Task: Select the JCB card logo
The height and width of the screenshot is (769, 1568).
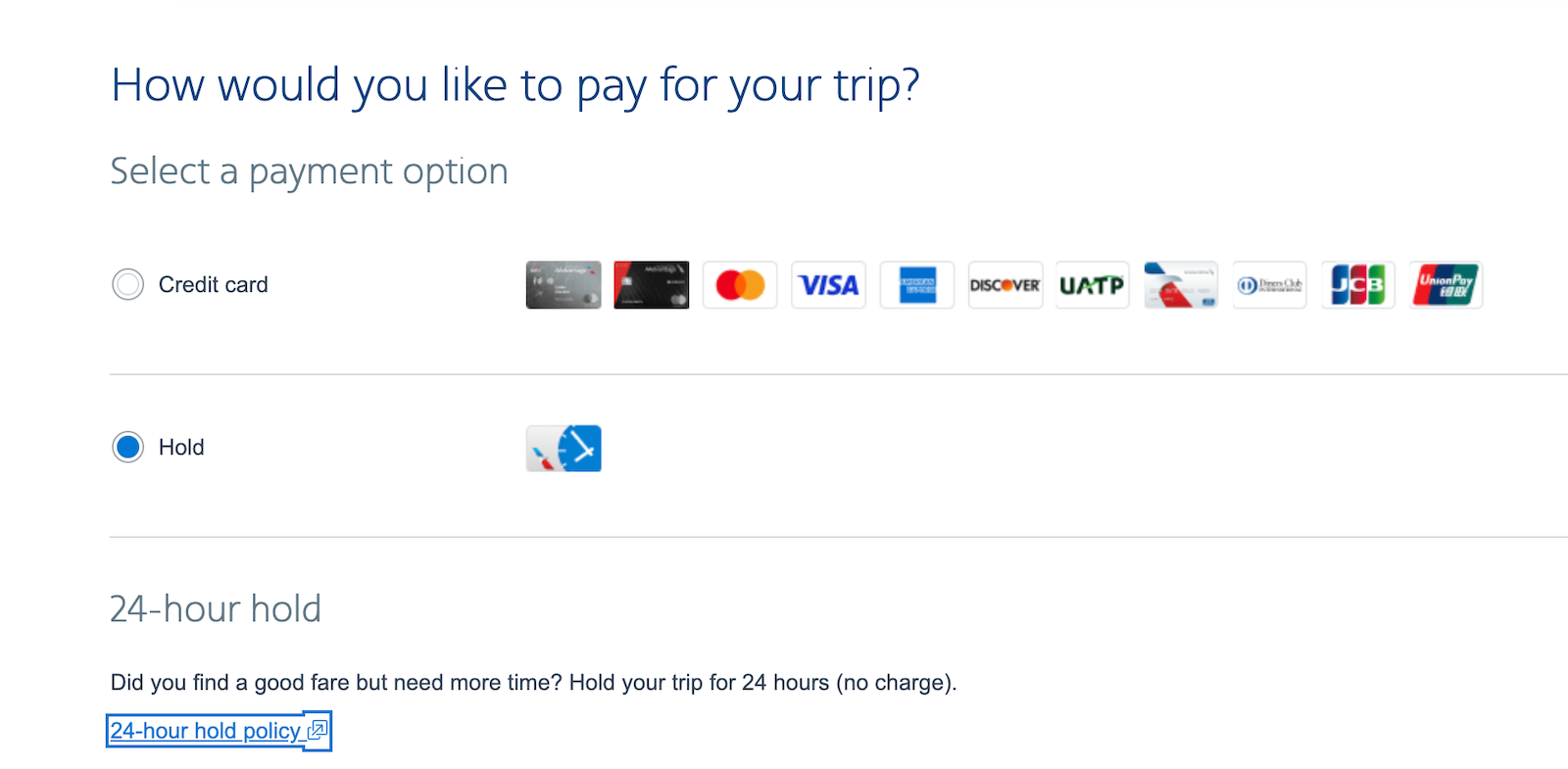Action: coord(1357,284)
